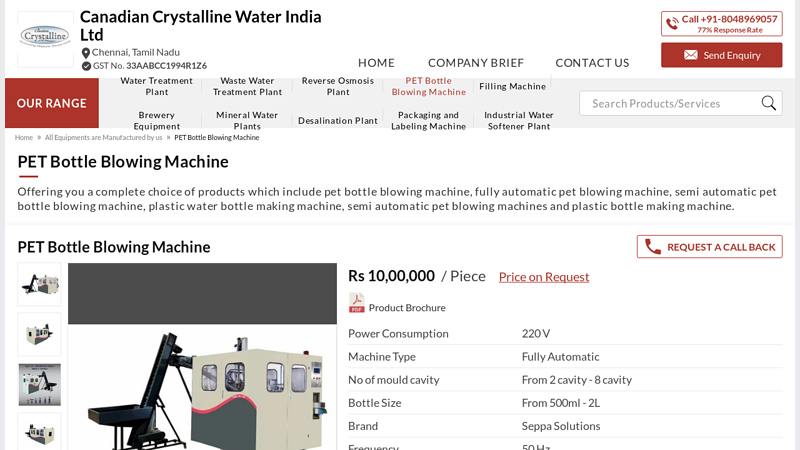The height and width of the screenshot is (450, 800).
Task: Select fourth machine thumbnail image
Action: coord(39,432)
